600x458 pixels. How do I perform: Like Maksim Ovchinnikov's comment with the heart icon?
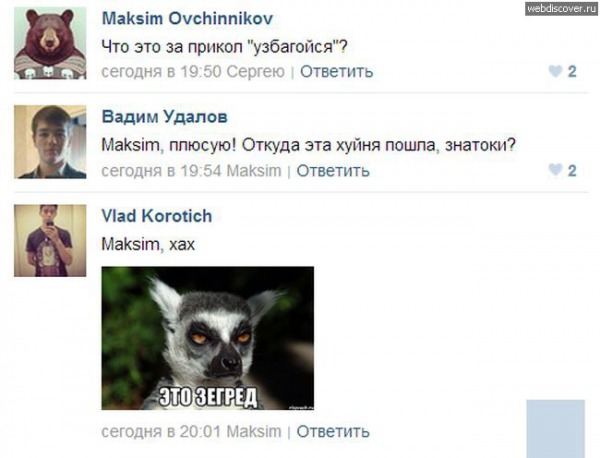[x=555, y=71]
